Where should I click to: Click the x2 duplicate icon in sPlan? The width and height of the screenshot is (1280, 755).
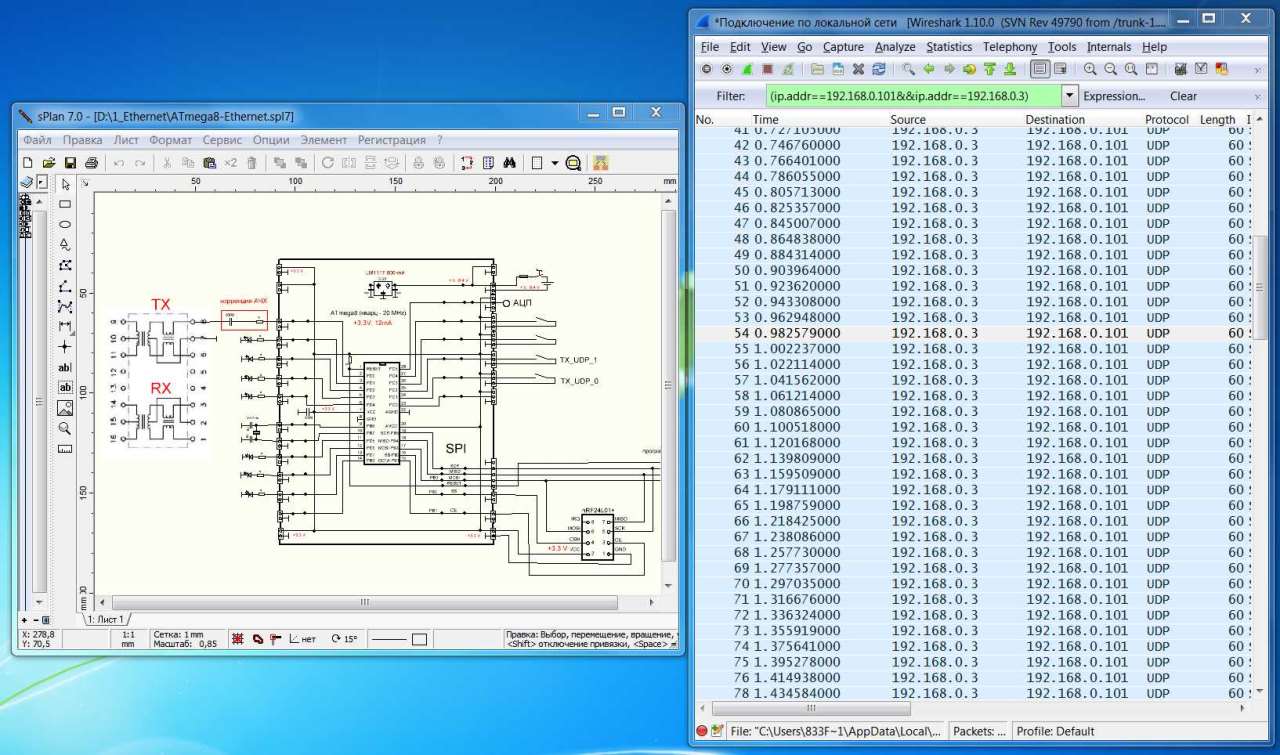[x=230, y=162]
